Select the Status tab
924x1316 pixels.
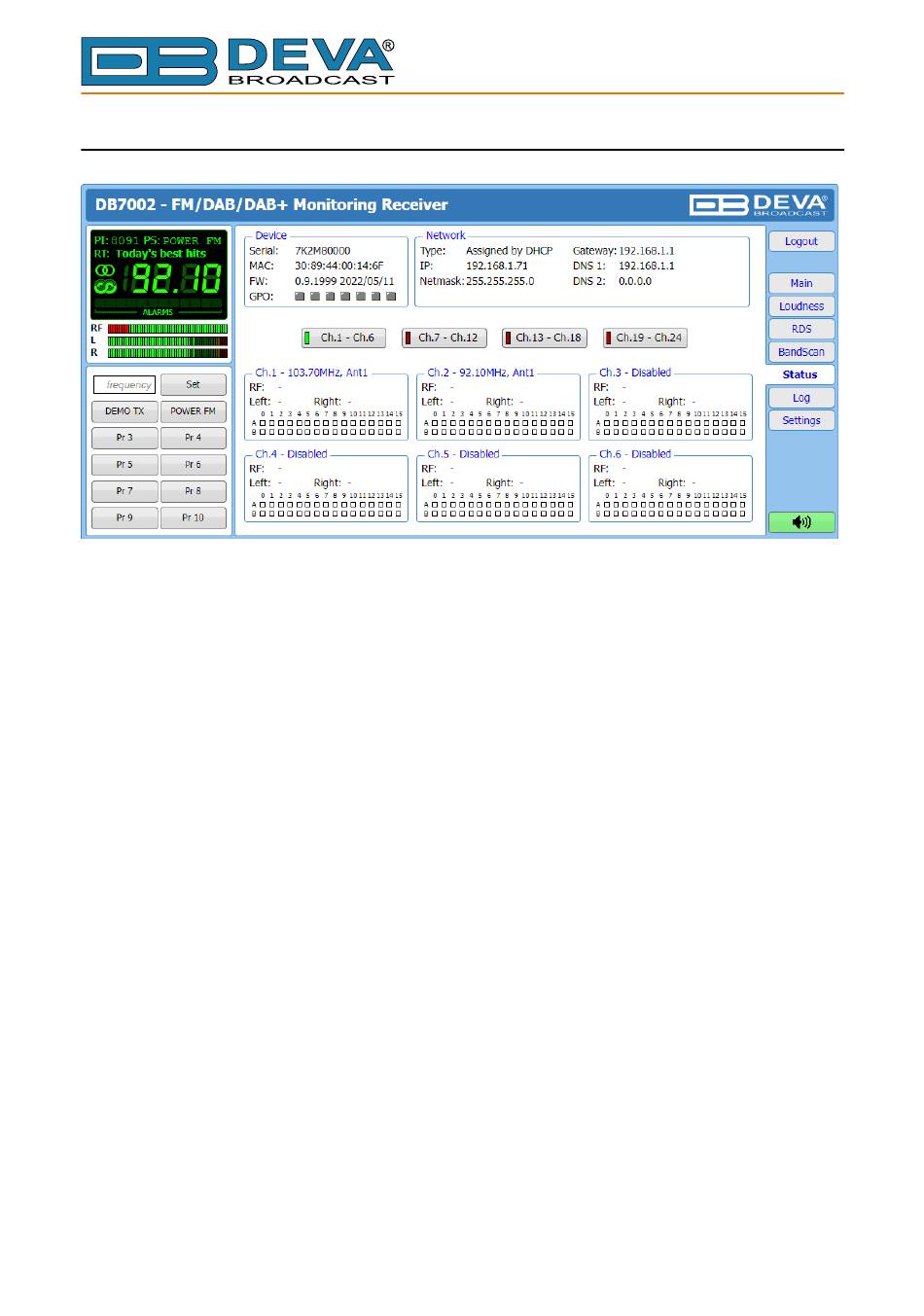[x=800, y=374]
